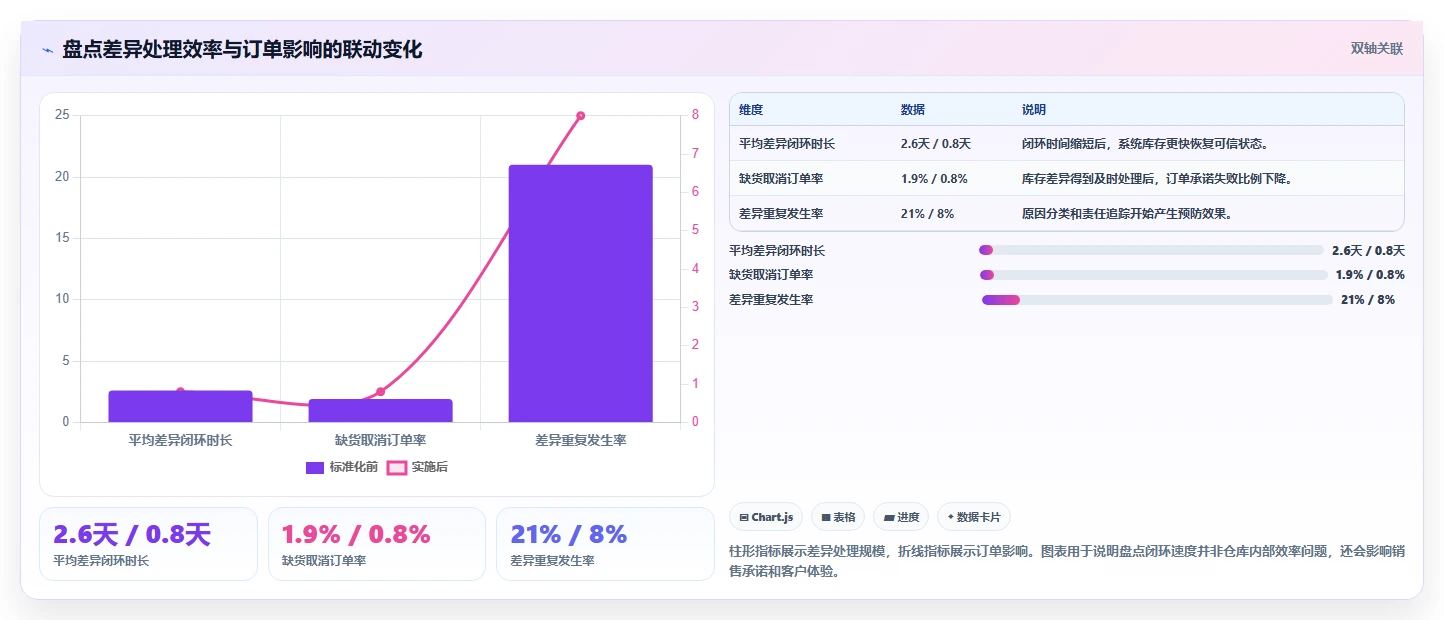
Task: Click the purple 标准化前 legend swatch
Action: coord(315,467)
